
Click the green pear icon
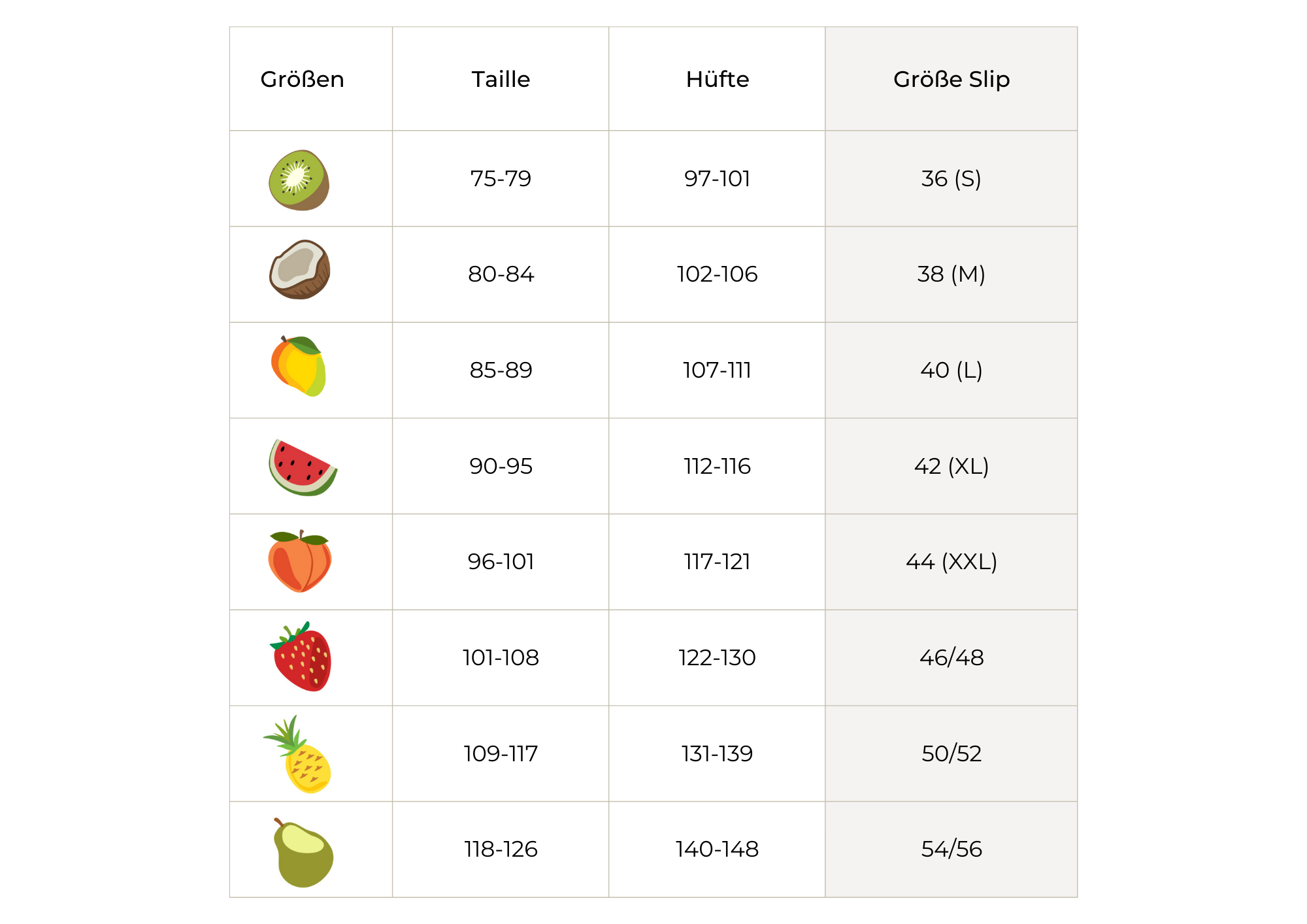point(302,853)
